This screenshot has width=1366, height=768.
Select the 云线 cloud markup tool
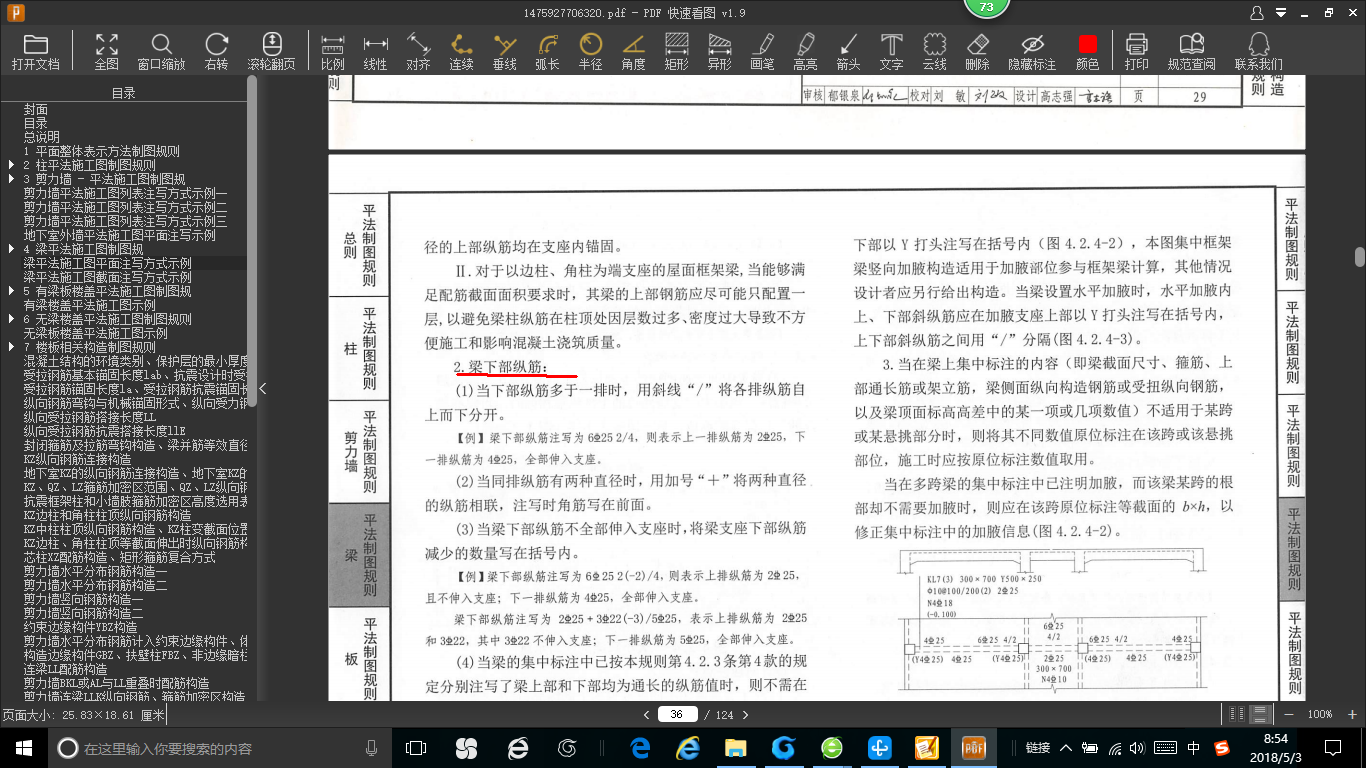pos(933,47)
